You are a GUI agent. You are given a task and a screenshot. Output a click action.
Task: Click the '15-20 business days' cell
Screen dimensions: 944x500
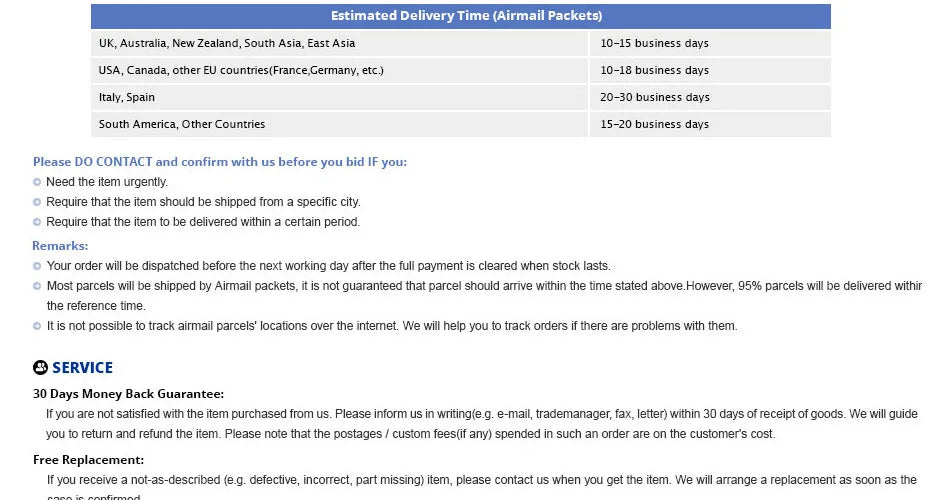(x=710, y=125)
